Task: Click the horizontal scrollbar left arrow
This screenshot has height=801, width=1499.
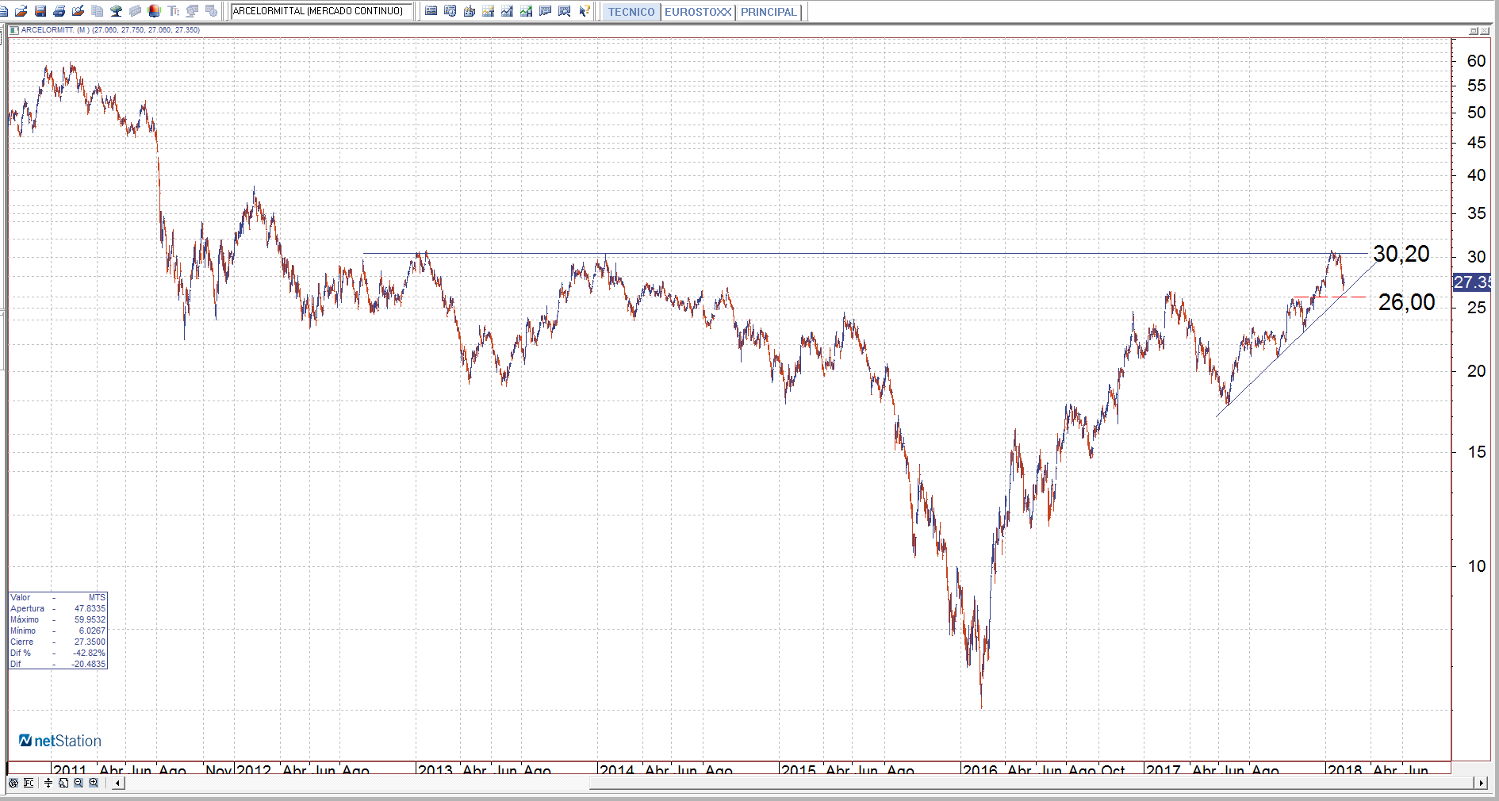Action: [118, 783]
